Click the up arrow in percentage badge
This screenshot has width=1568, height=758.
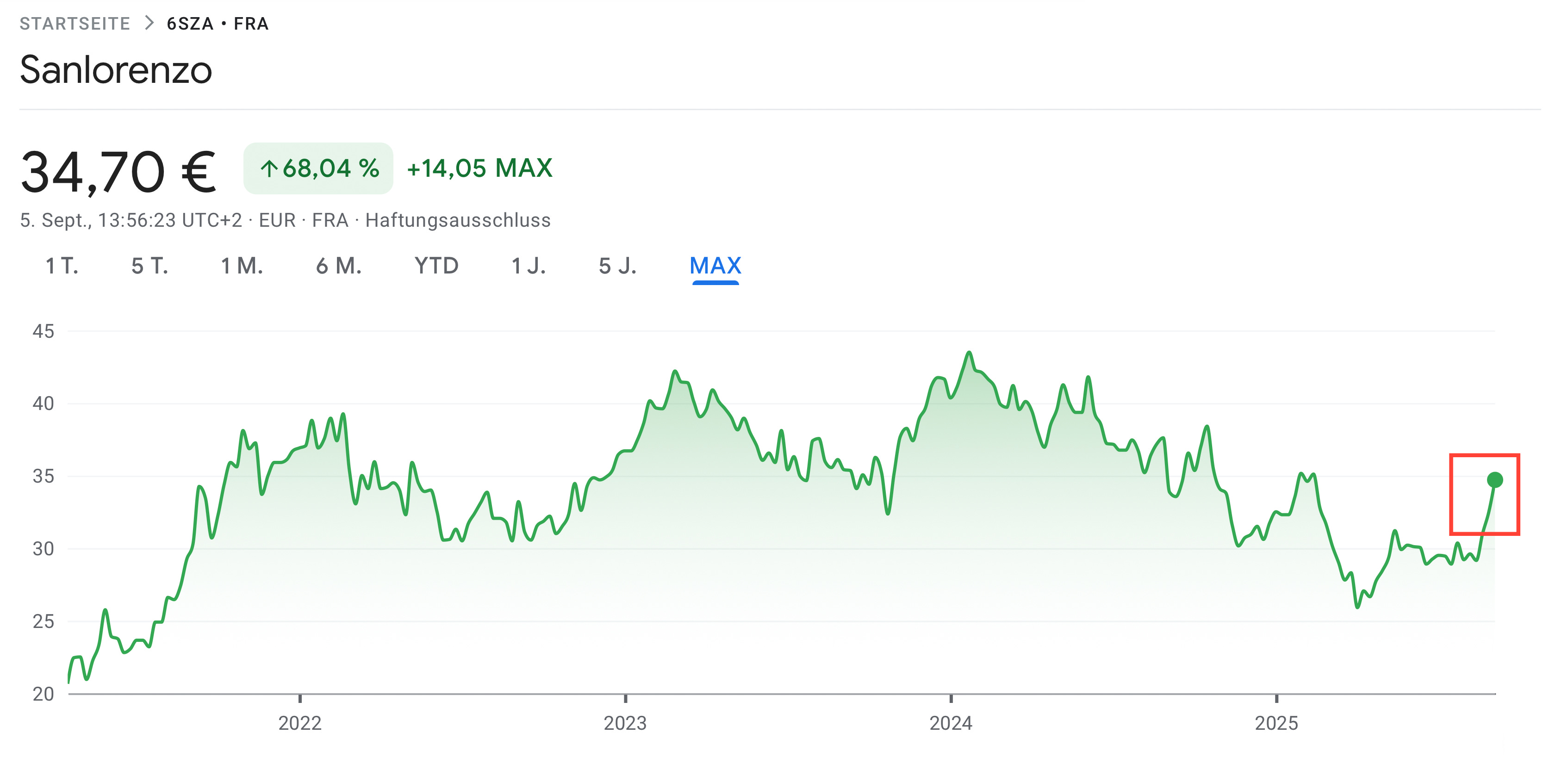pyautogui.click(x=269, y=168)
